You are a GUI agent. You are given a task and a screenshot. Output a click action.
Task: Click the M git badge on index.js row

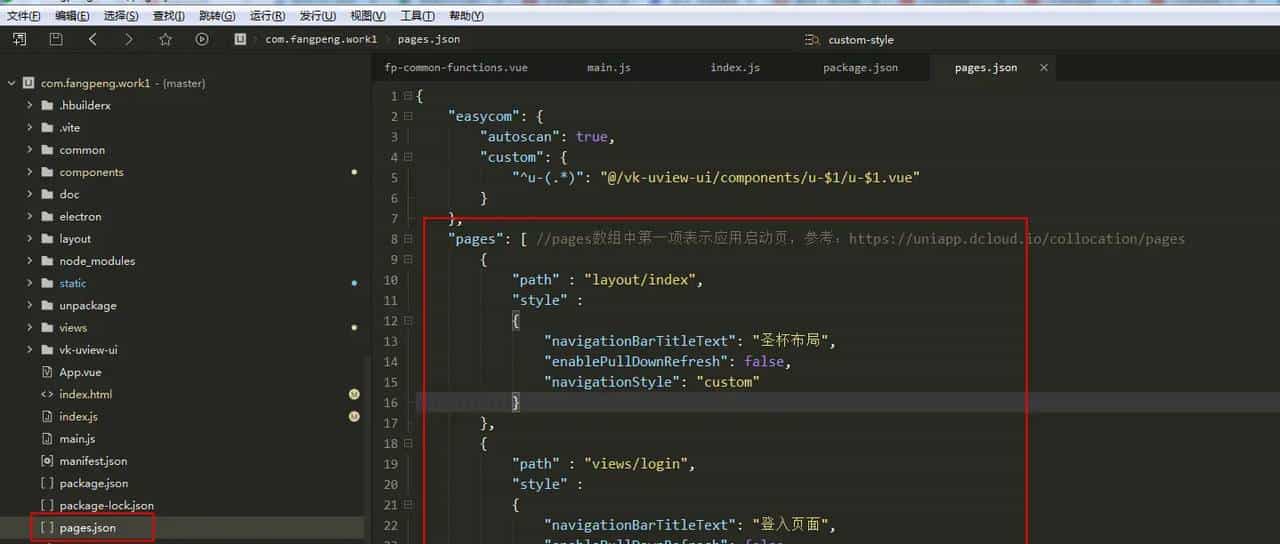pyautogui.click(x=354, y=416)
